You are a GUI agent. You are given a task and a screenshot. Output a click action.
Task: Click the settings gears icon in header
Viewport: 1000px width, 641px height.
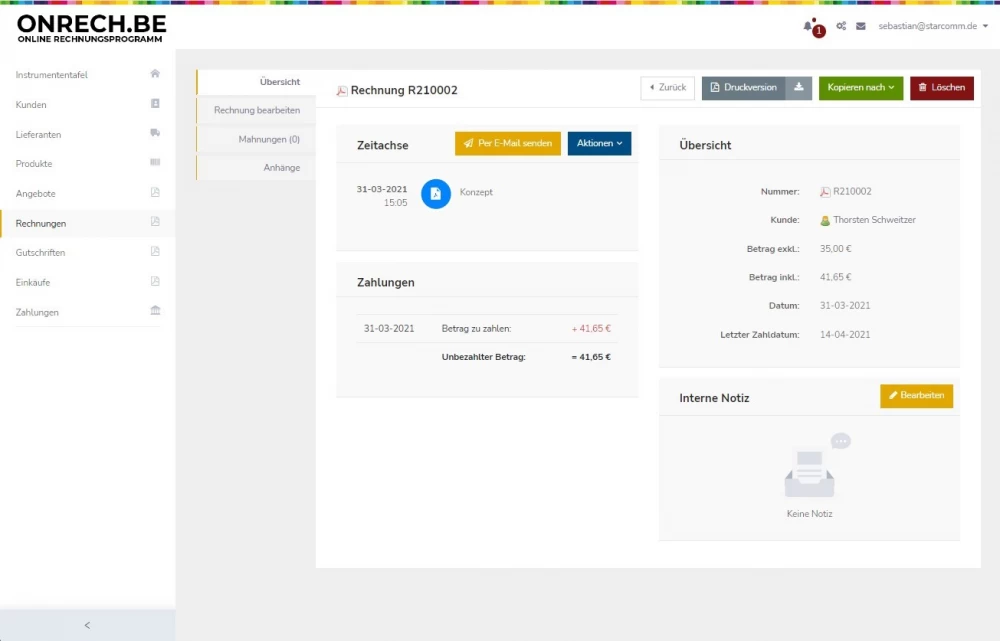tap(841, 26)
